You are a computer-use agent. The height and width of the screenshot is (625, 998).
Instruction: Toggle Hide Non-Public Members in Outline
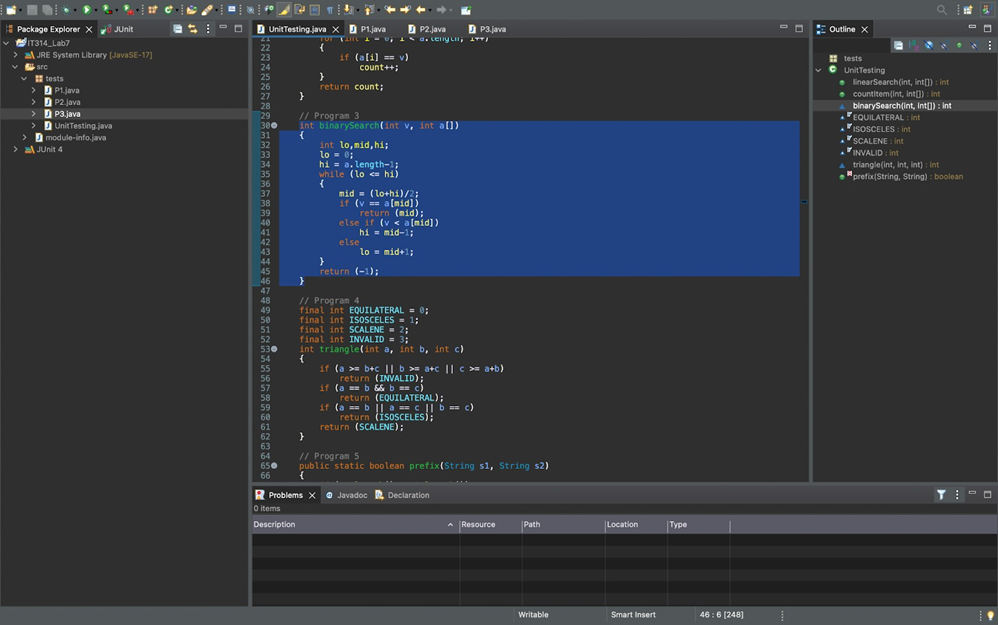point(959,45)
